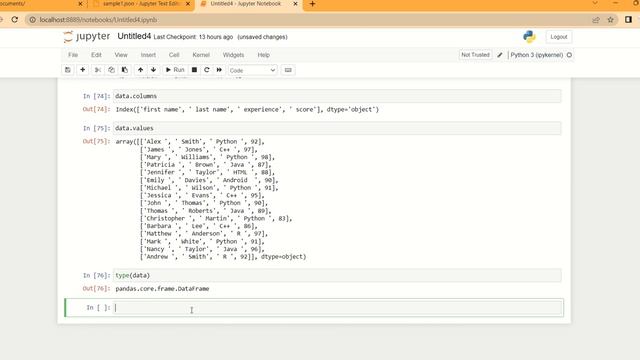Click the pencil edit mode indicator
Viewport: 640px width, 360px height.
[x=500, y=55]
